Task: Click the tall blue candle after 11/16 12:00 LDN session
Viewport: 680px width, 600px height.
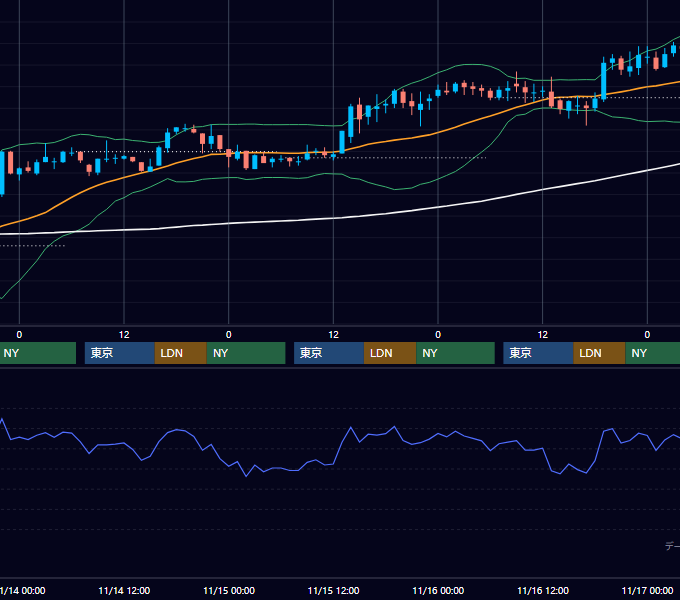Action: point(604,82)
